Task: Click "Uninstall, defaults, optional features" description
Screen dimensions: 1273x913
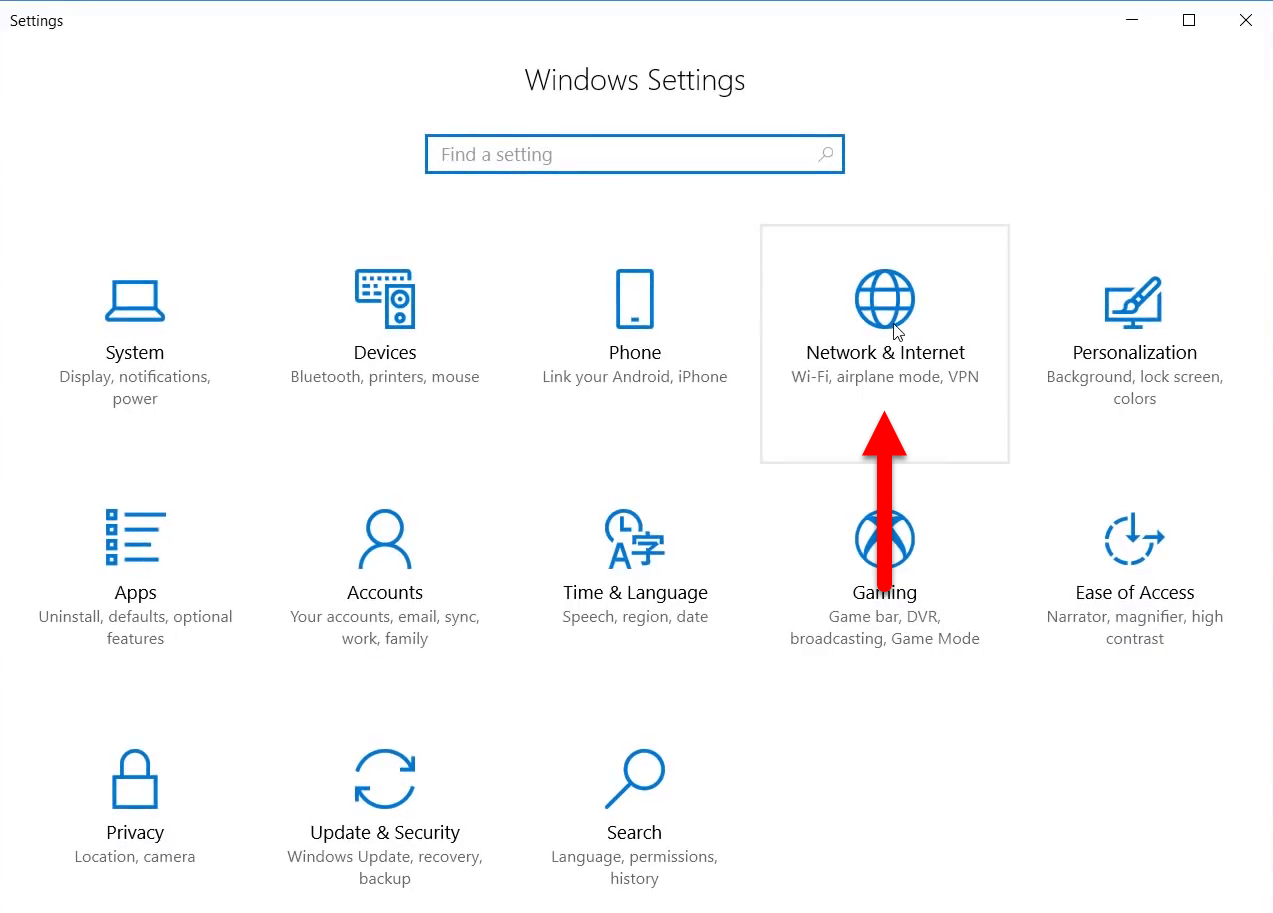Action: coord(135,628)
